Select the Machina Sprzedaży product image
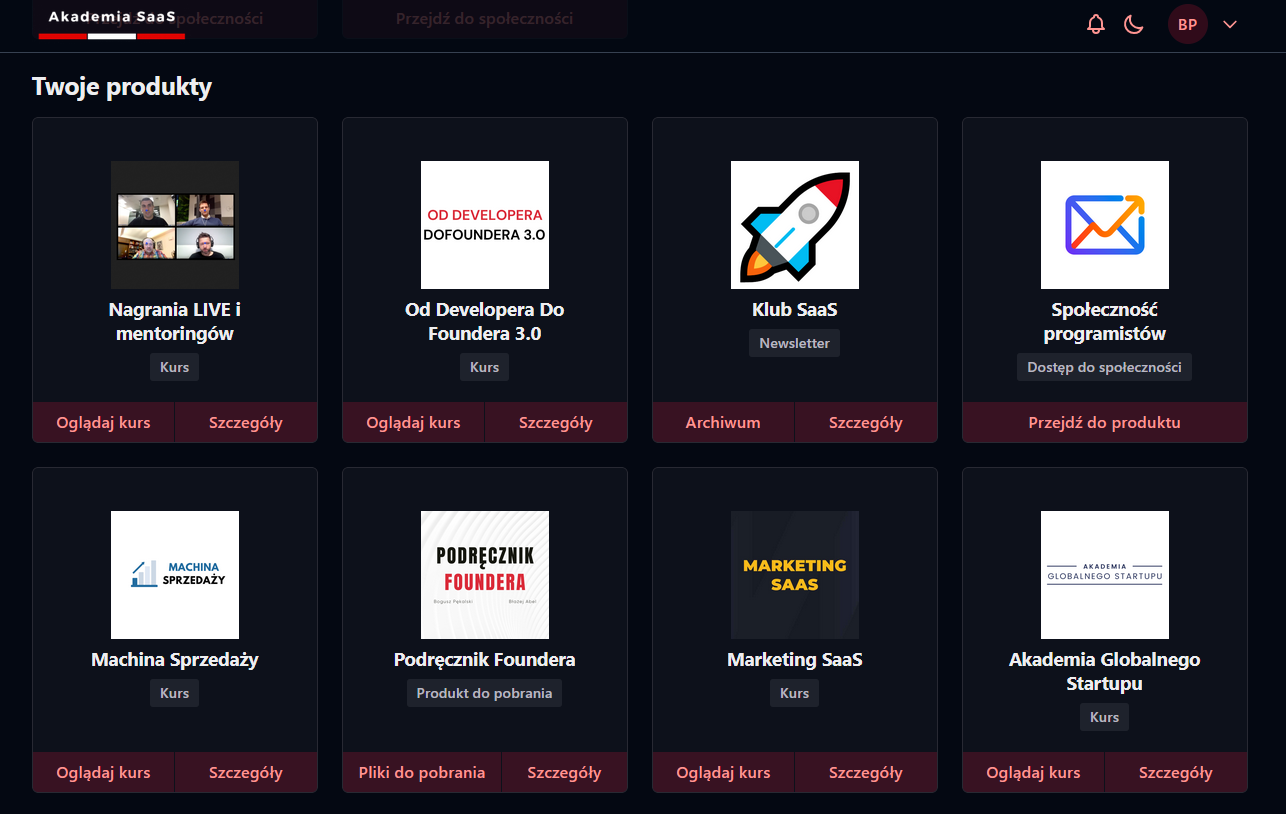 [x=174, y=575]
